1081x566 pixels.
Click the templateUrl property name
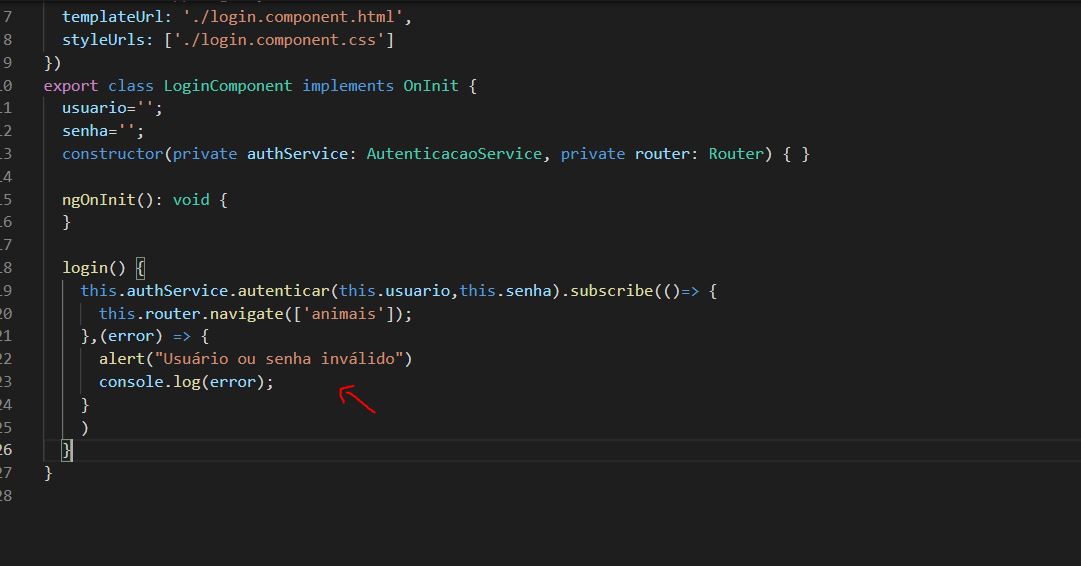pos(112,17)
